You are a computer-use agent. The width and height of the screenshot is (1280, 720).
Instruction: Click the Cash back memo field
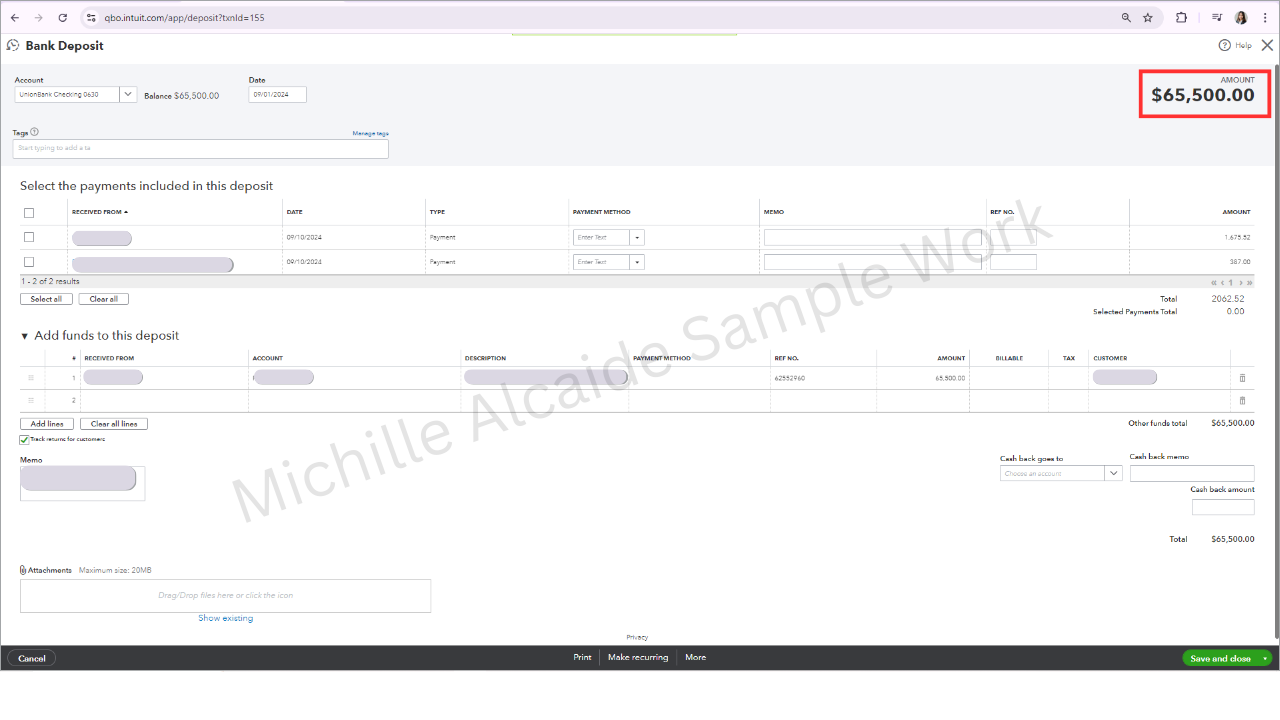click(1192, 474)
